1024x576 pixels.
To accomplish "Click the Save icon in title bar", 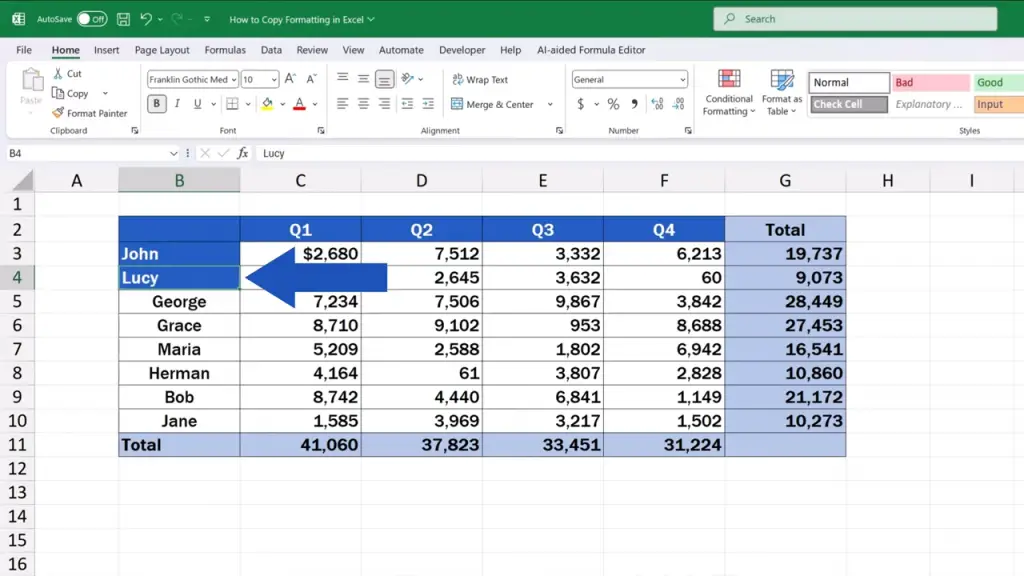I will pyautogui.click(x=123, y=19).
